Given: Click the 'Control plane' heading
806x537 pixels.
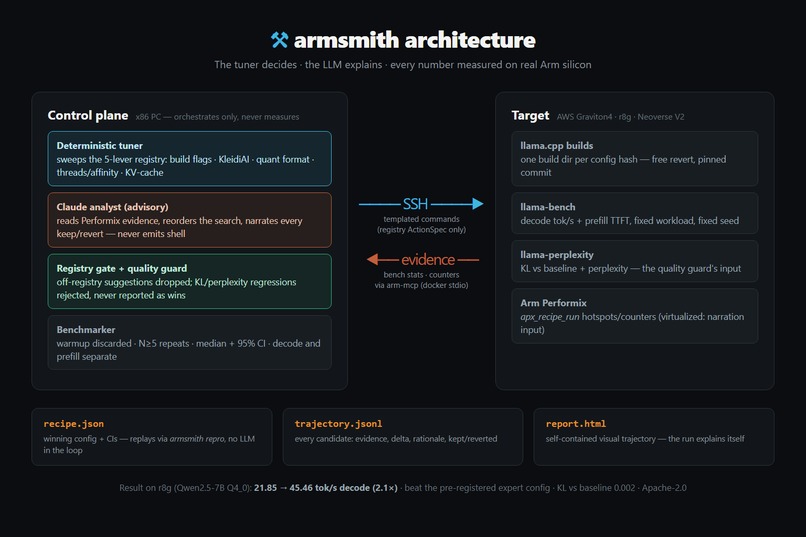Looking at the screenshot, I should (88, 115).
